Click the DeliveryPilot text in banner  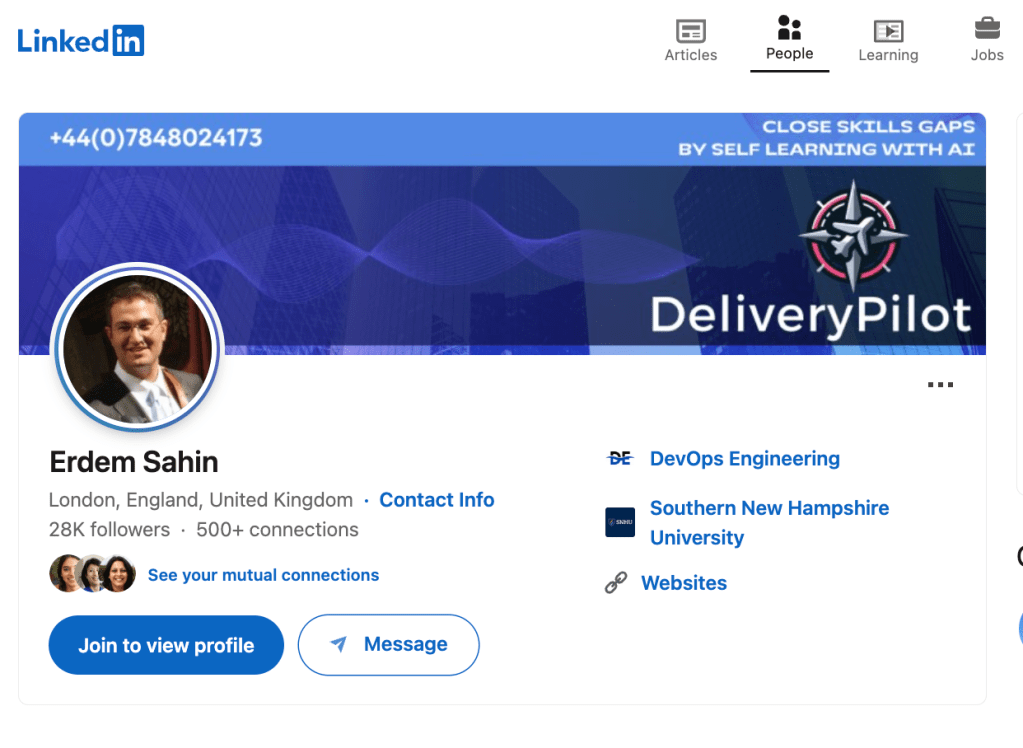pyautogui.click(x=811, y=316)
